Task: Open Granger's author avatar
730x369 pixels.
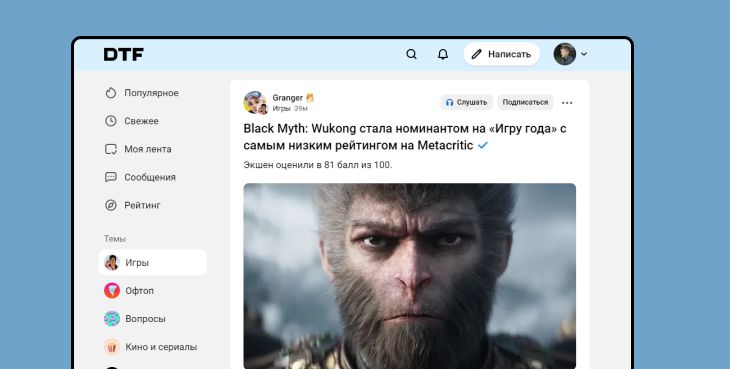Action: [x=255, y=102]
